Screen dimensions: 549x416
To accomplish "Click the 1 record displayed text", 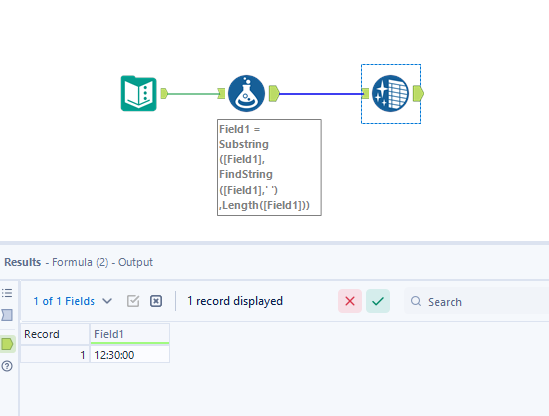I will 235,301.
